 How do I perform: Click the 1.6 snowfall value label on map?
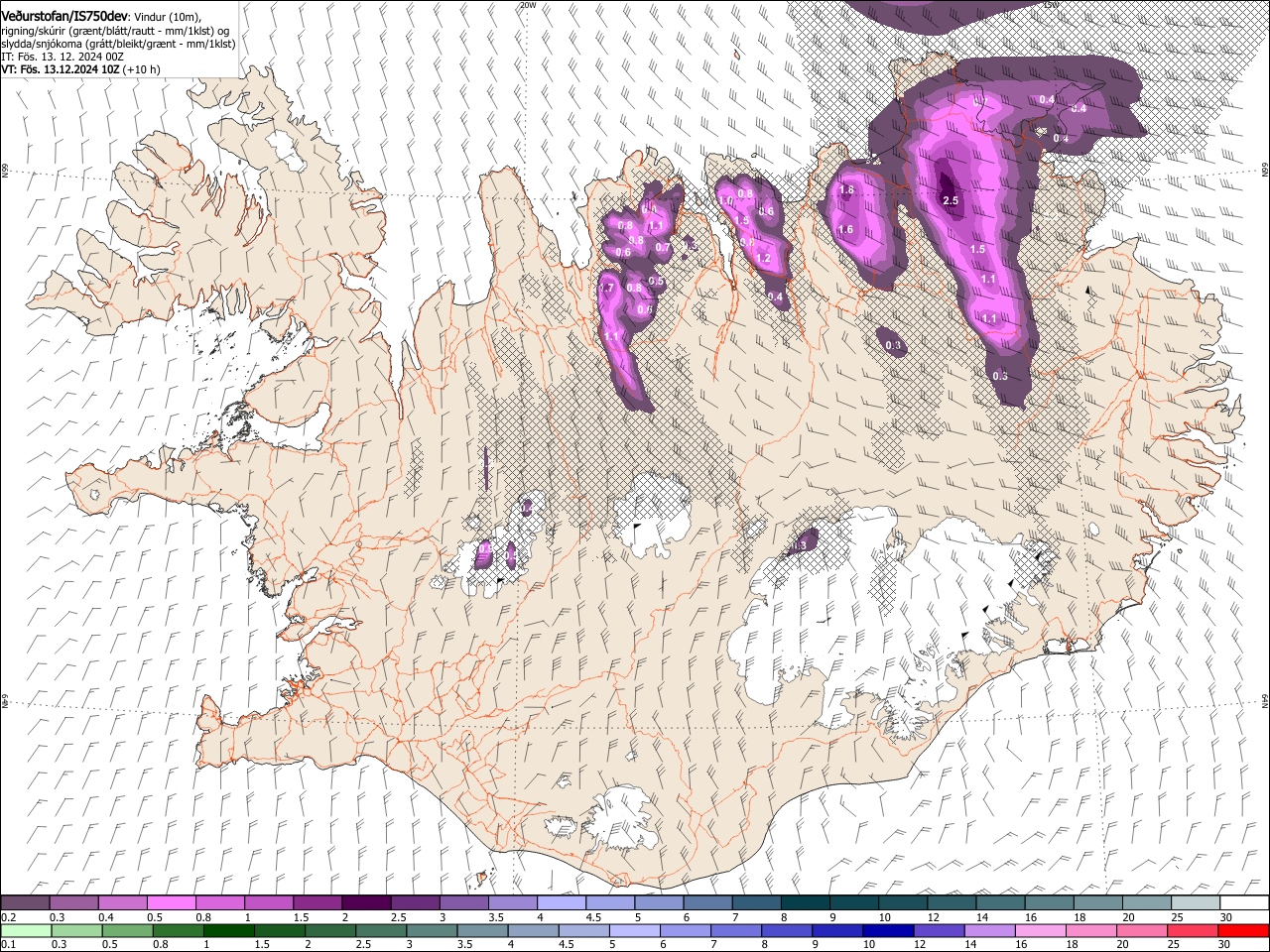coord(845,229)
